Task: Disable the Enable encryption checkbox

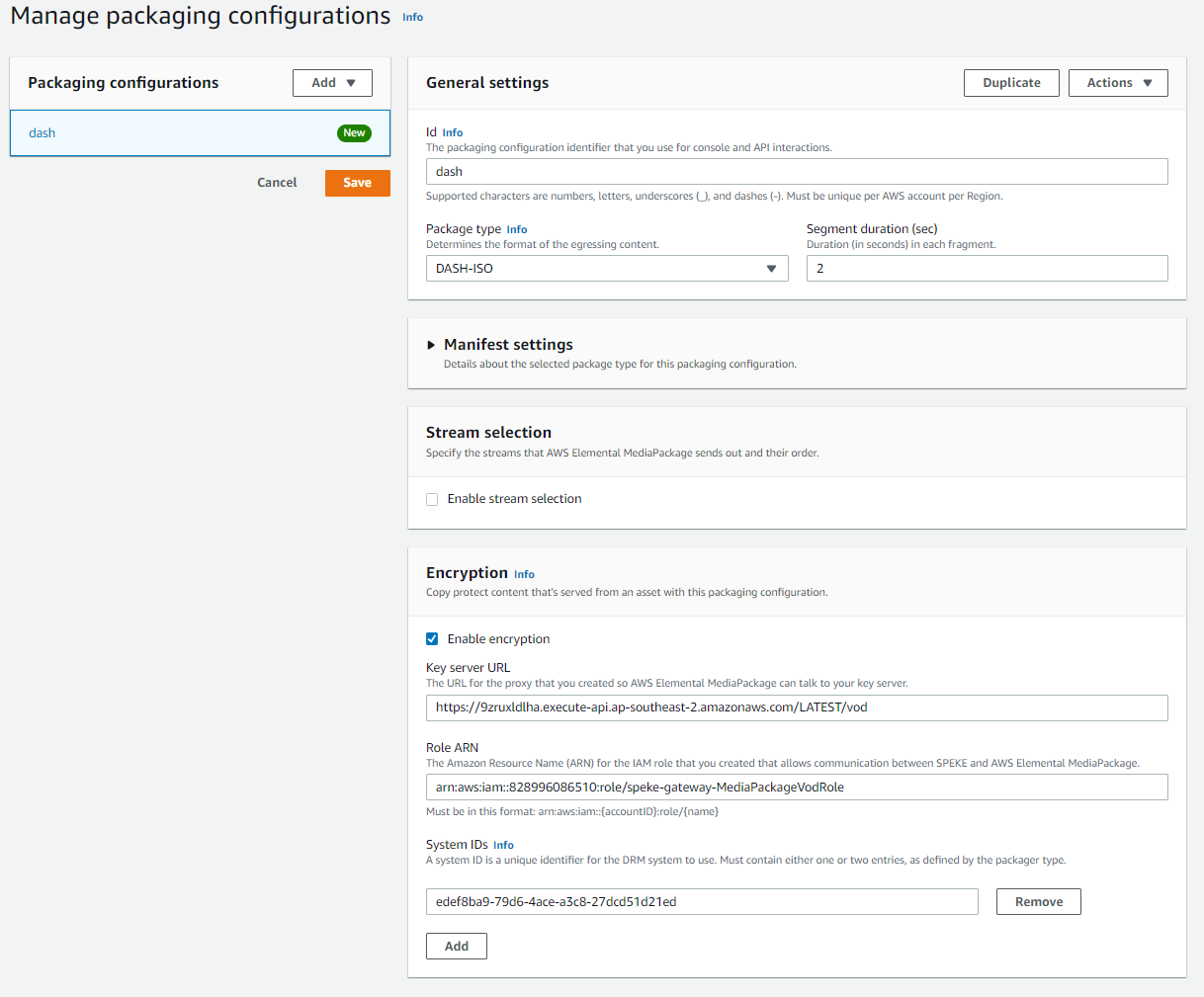Action: pyautogui.click(x=432, y=638)
